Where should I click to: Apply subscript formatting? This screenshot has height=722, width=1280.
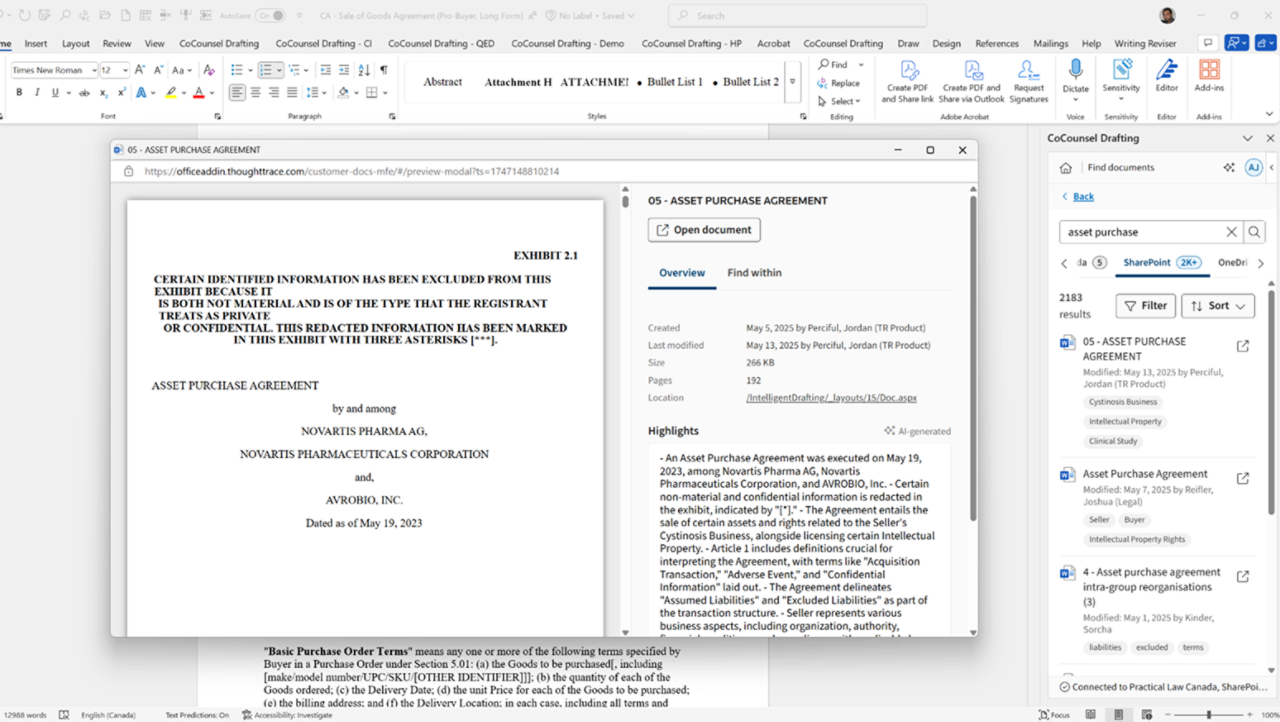pos(103,92)
